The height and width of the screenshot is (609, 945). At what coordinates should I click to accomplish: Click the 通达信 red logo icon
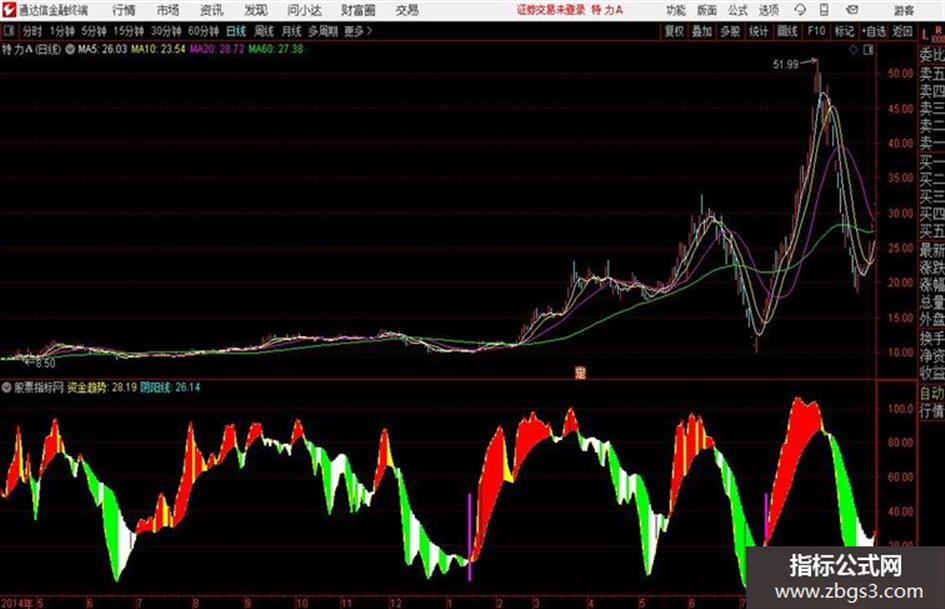(x=8, y=10)
